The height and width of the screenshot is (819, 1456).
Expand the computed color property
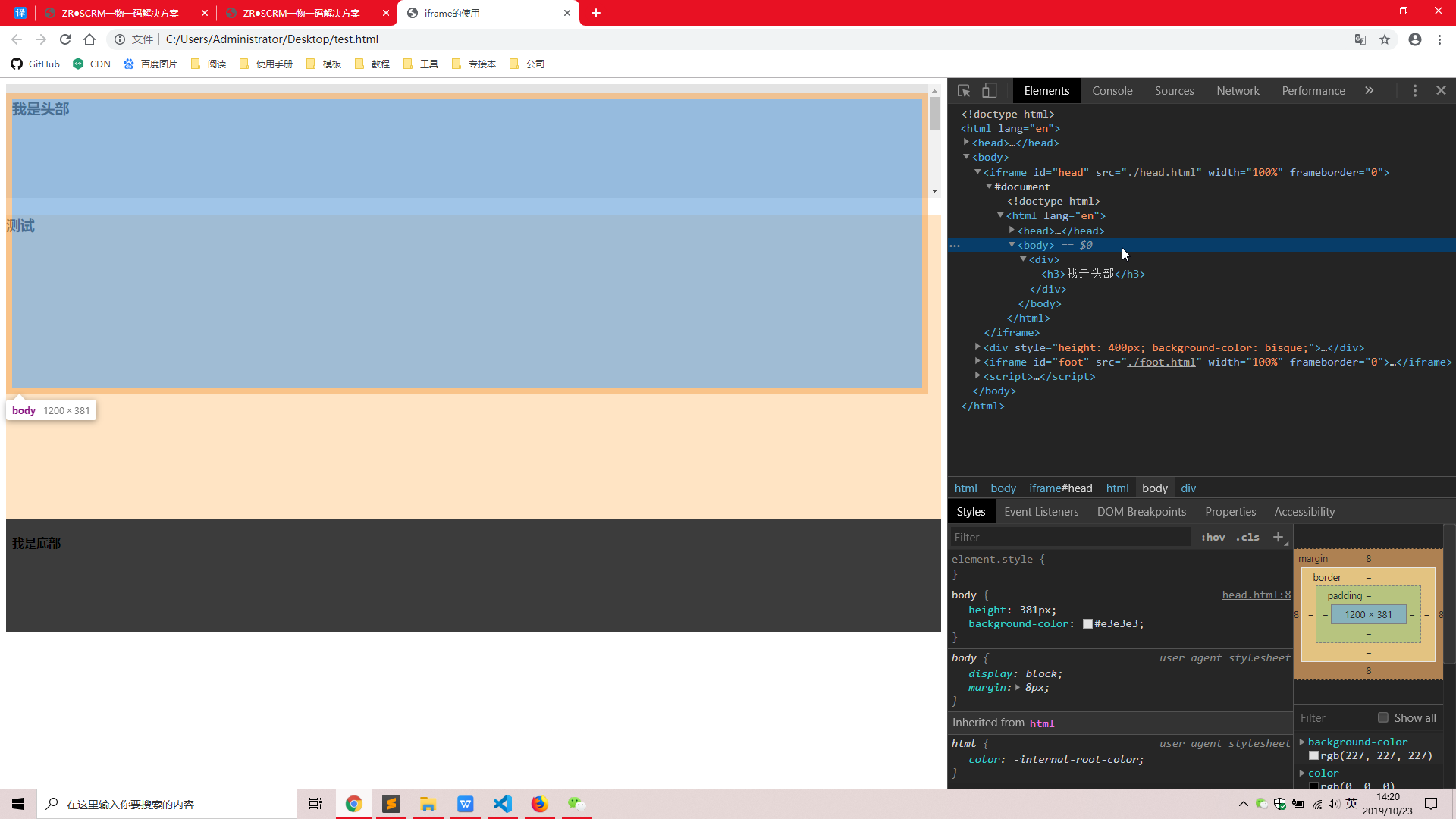pyautogui.click(x=1302, y=773)
